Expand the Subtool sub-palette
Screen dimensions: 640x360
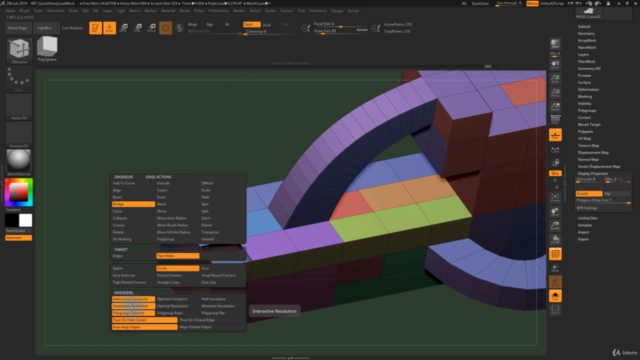pos(584,27)
